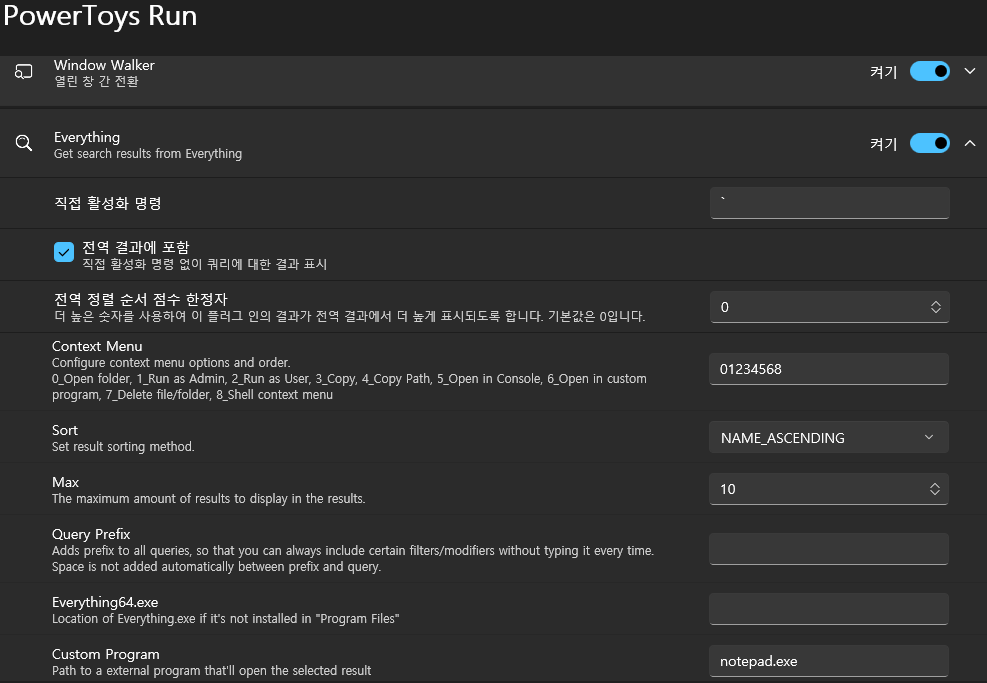Click the Window Walker title text
Image resolution: width=987 pixels, height=683 pixels.
pyautogui.click(x=104, y=65)
